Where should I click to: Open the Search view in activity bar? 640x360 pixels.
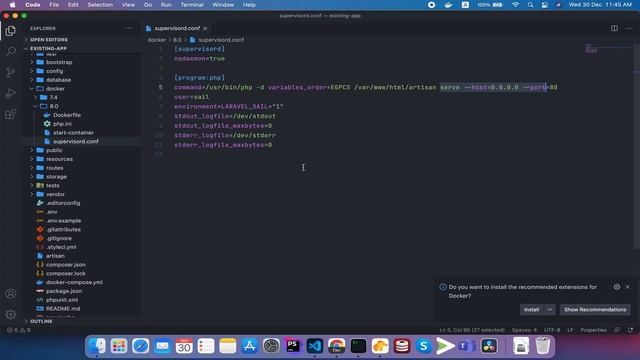point(11,51)
